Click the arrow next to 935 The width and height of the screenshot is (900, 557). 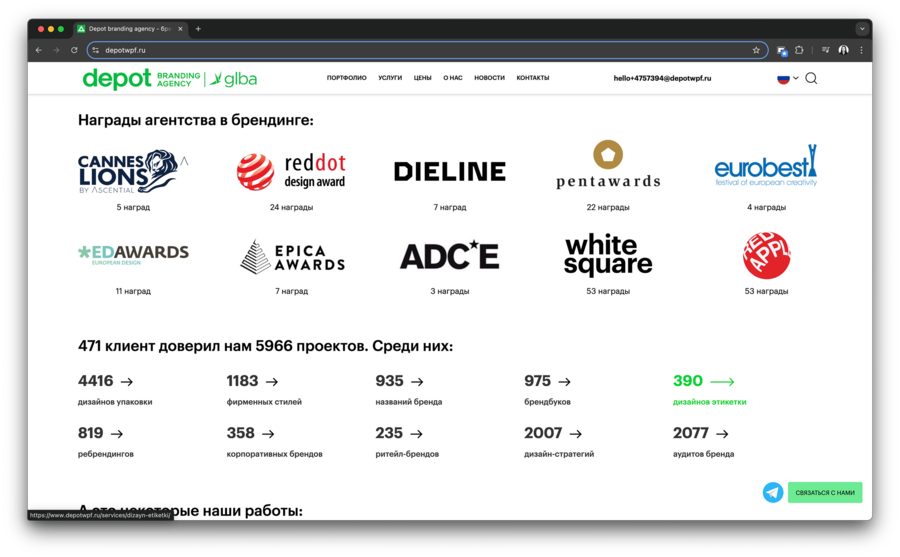click(x=417, y=382)
